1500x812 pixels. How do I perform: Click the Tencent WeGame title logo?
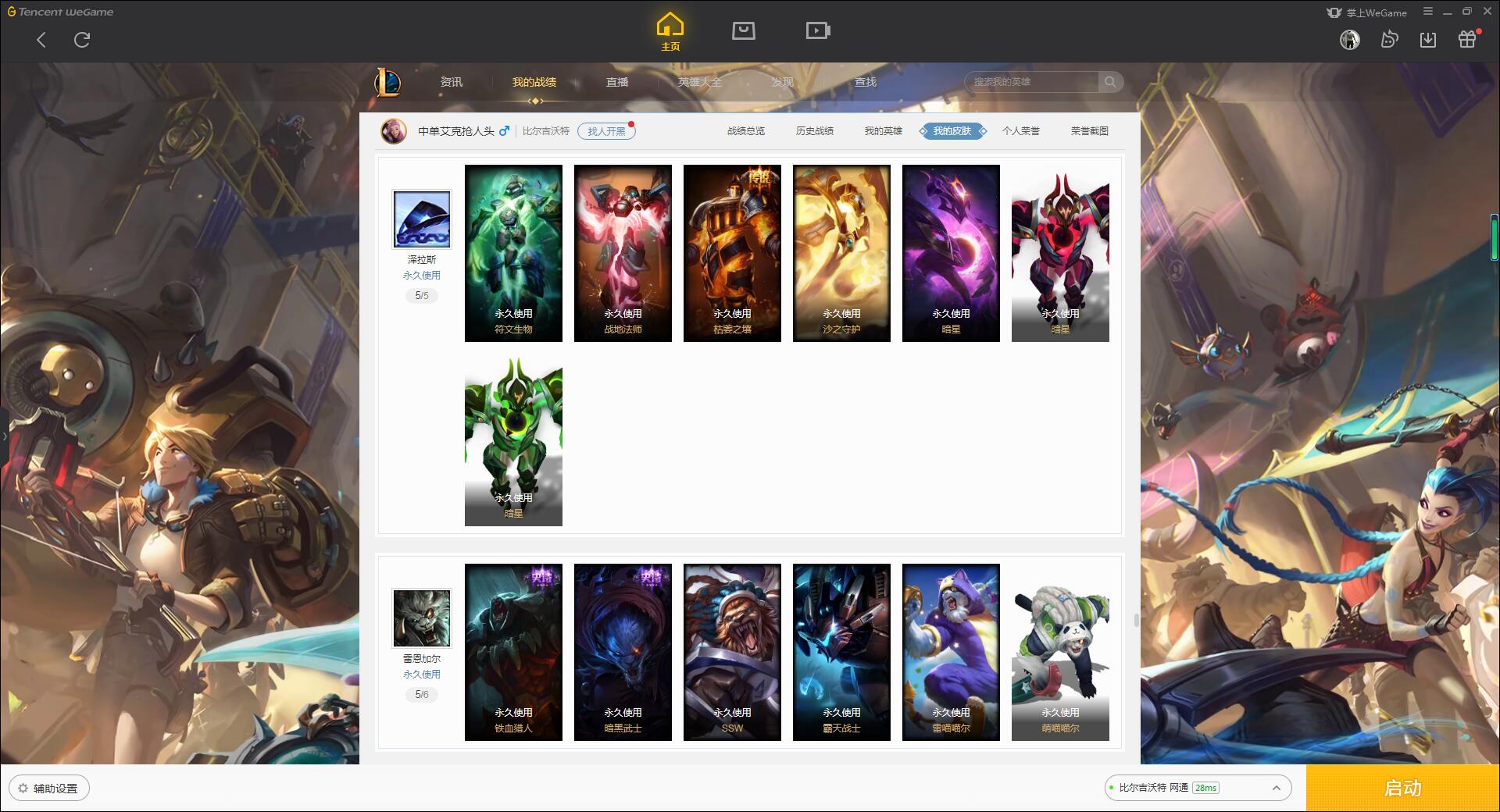(x=61, y=12)
